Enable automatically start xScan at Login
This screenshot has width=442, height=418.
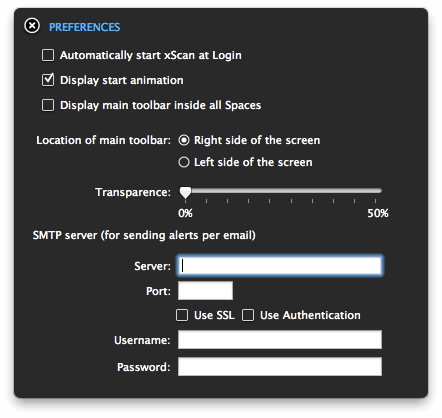[x=48, y=55]
